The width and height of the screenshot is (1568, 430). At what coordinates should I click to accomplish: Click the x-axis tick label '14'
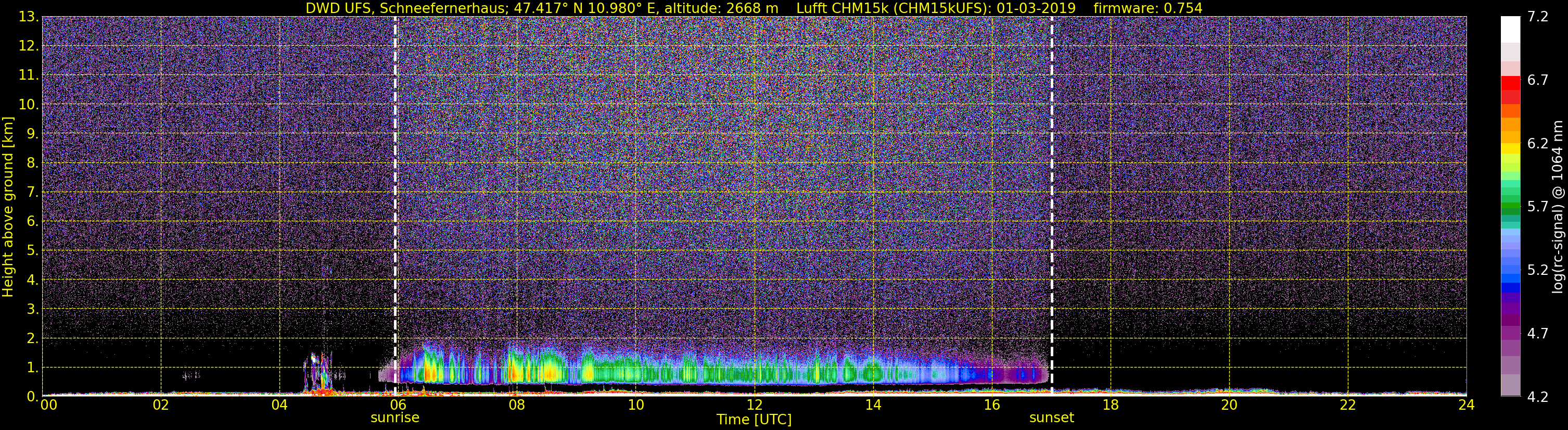(873, 404)
